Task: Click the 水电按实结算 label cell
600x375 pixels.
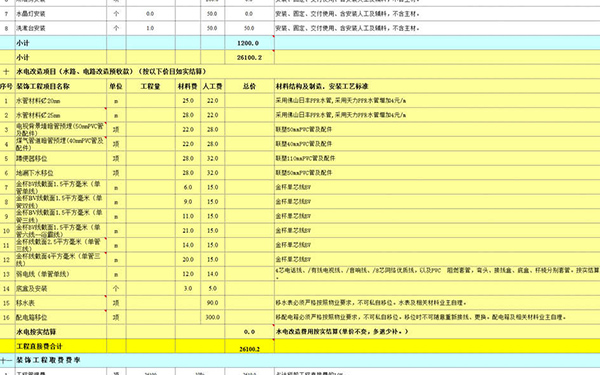Action: click(61, 332)
